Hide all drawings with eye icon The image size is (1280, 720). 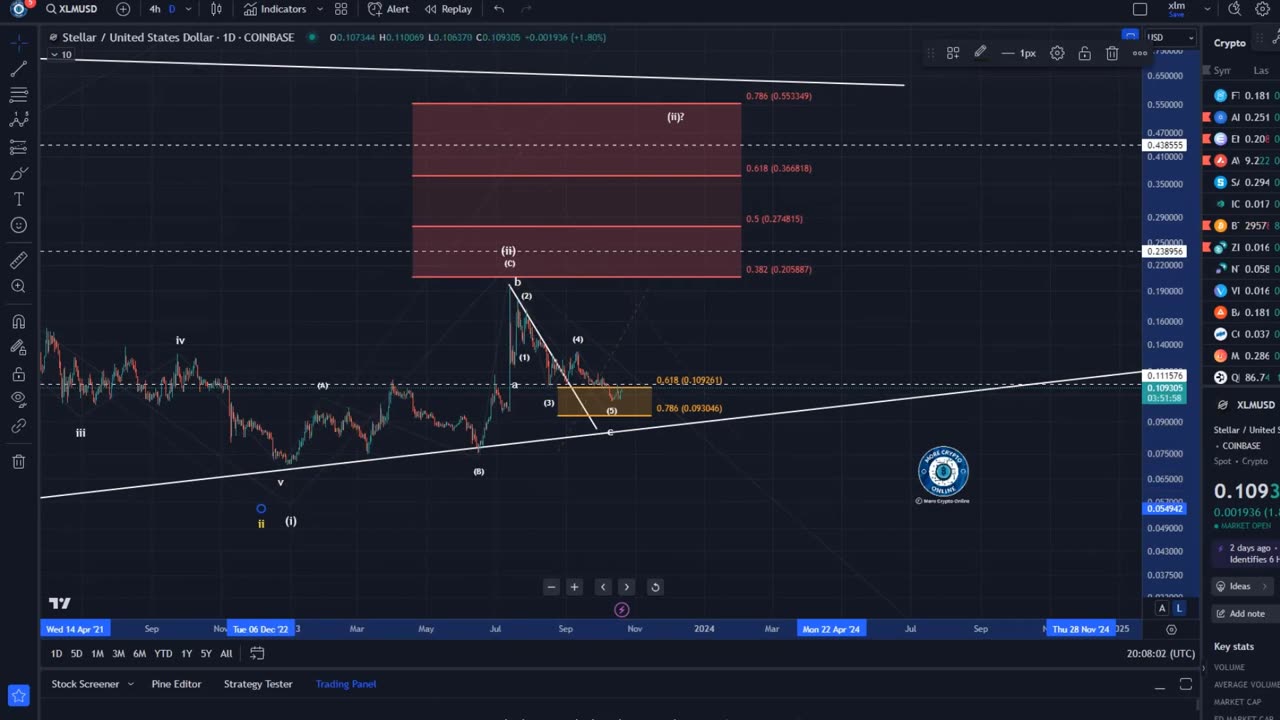[18, 400]
